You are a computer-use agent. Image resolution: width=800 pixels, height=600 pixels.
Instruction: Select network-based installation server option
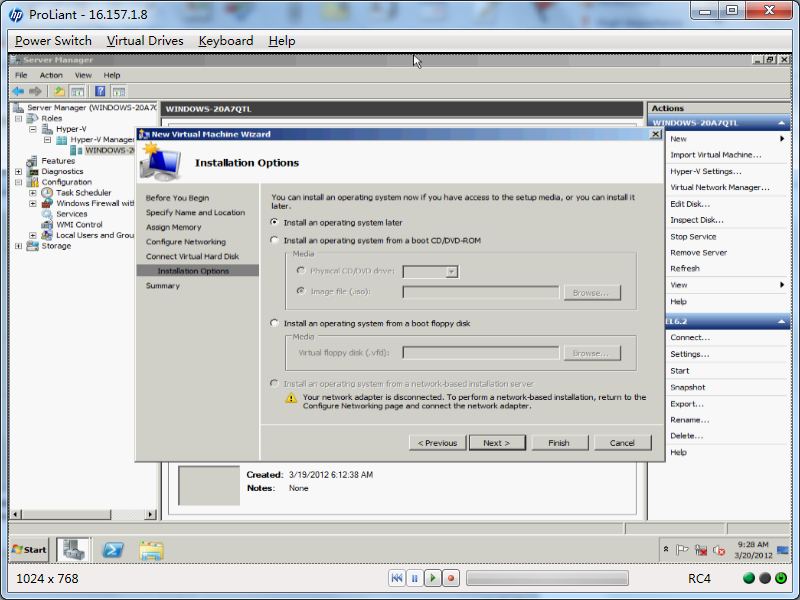274,383
